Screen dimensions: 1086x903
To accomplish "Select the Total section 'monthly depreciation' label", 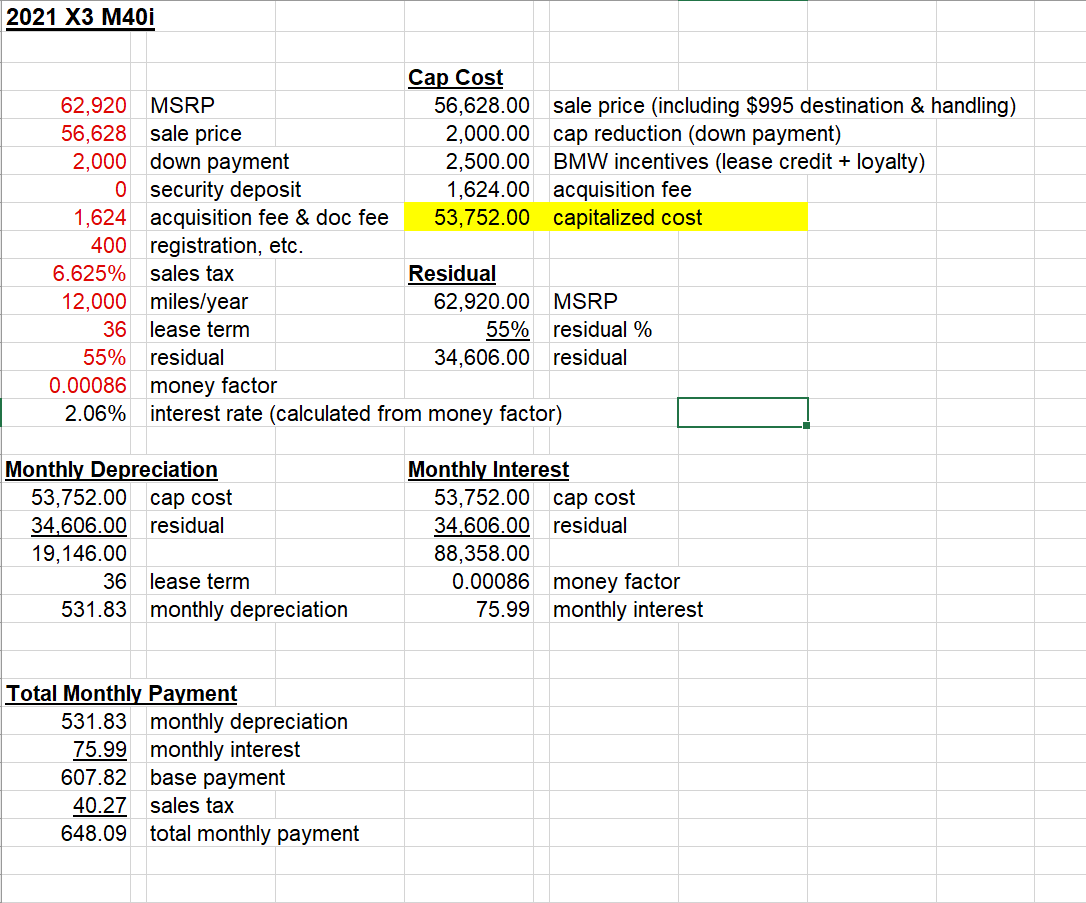I will [x=249, y=722].
